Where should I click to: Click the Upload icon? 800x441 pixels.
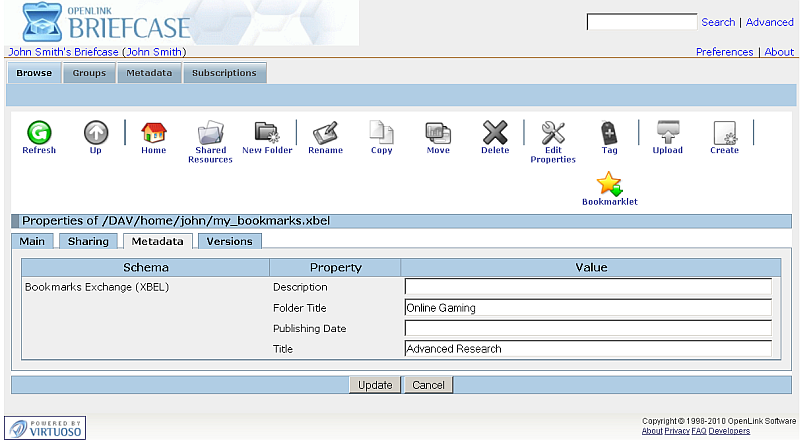(667, 133)
